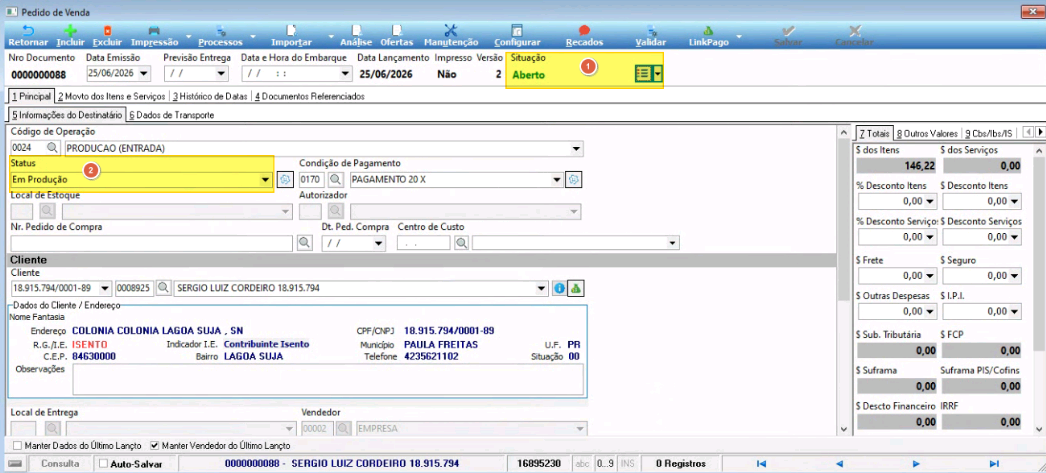Click the blue client info icon
1046x473 pixels.
[x=560, y=288]
